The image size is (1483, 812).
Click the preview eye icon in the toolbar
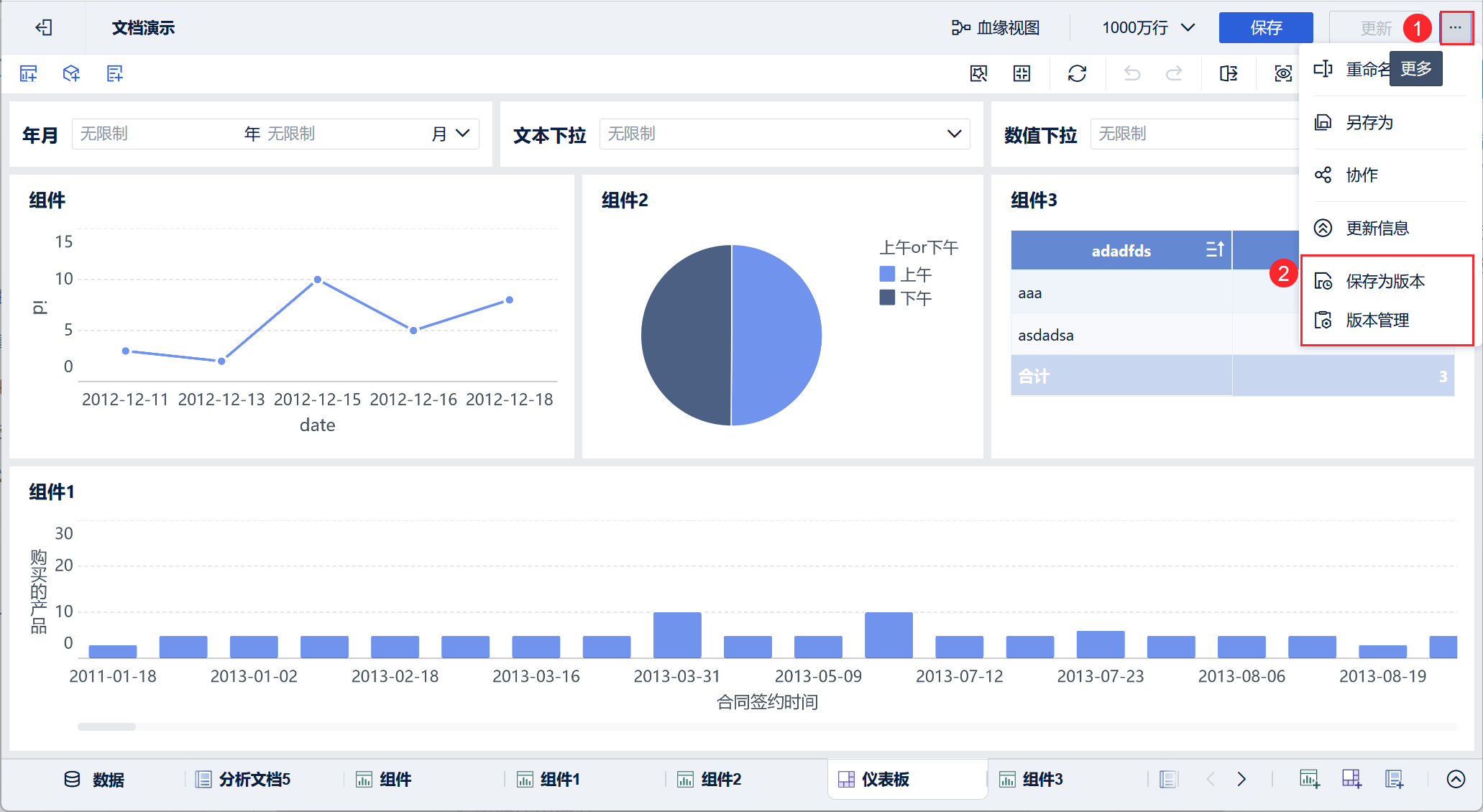[x=1282, y=73]
